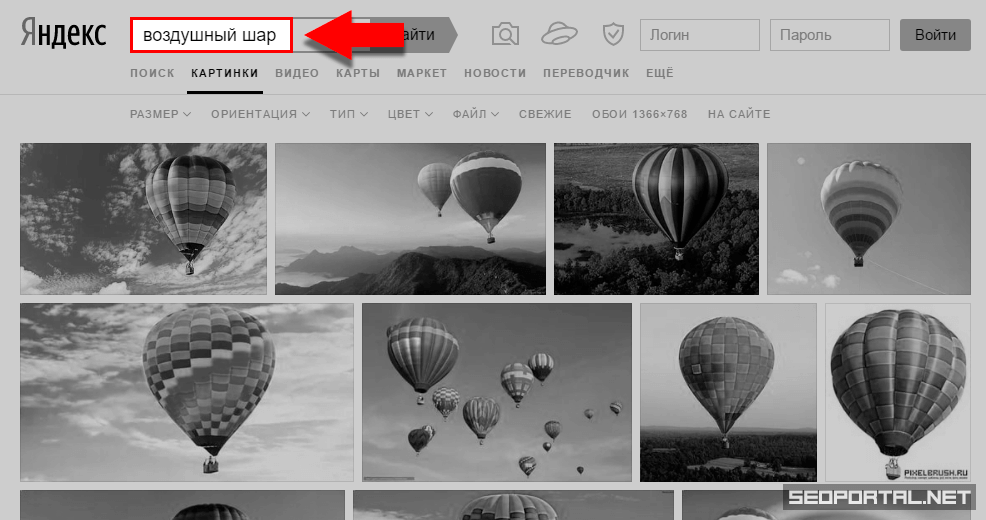Click the Пароль input field
The height and width of the screenshot is (520, 986).
[829, 36]
